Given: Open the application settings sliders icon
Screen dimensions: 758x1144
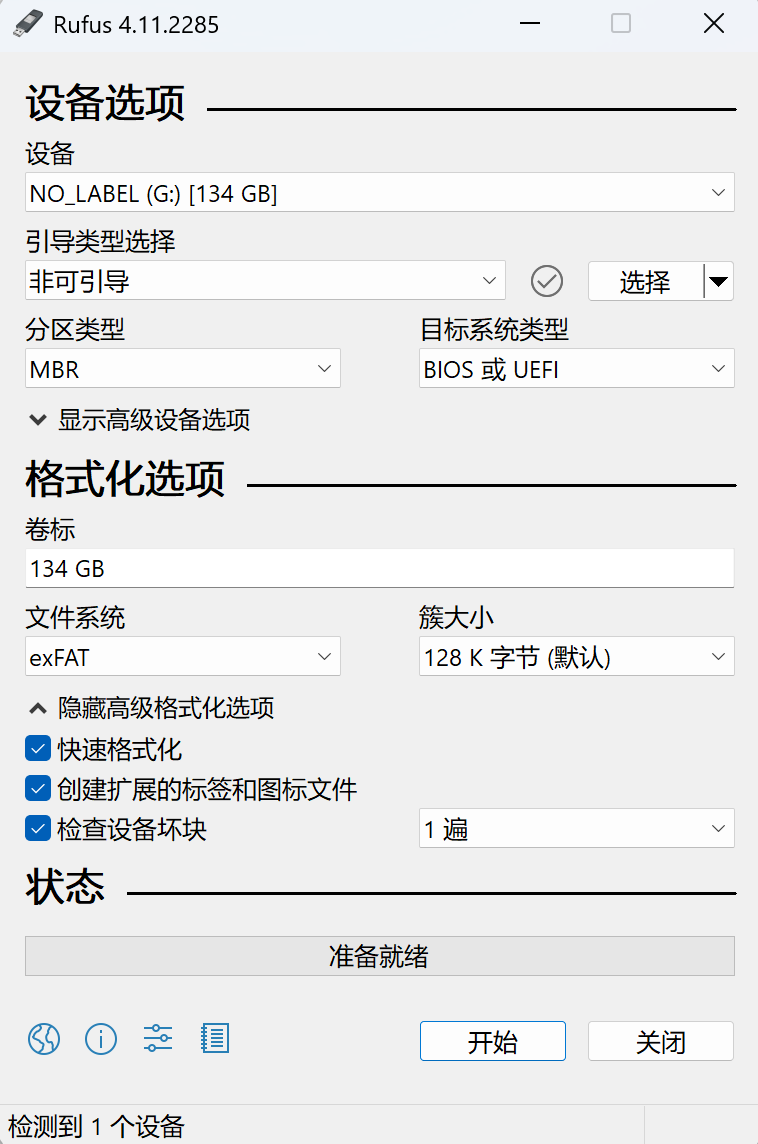Looking at the screenshot, I should click(158, 1038).
